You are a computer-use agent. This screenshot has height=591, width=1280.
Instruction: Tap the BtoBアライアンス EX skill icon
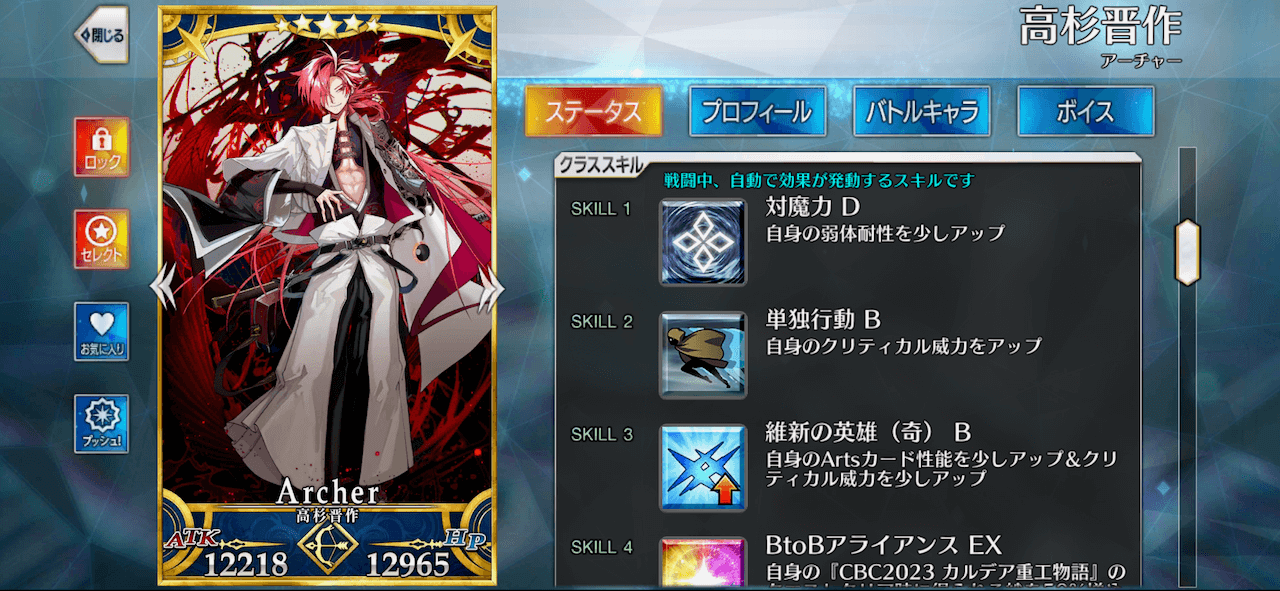tap(703, 562)
